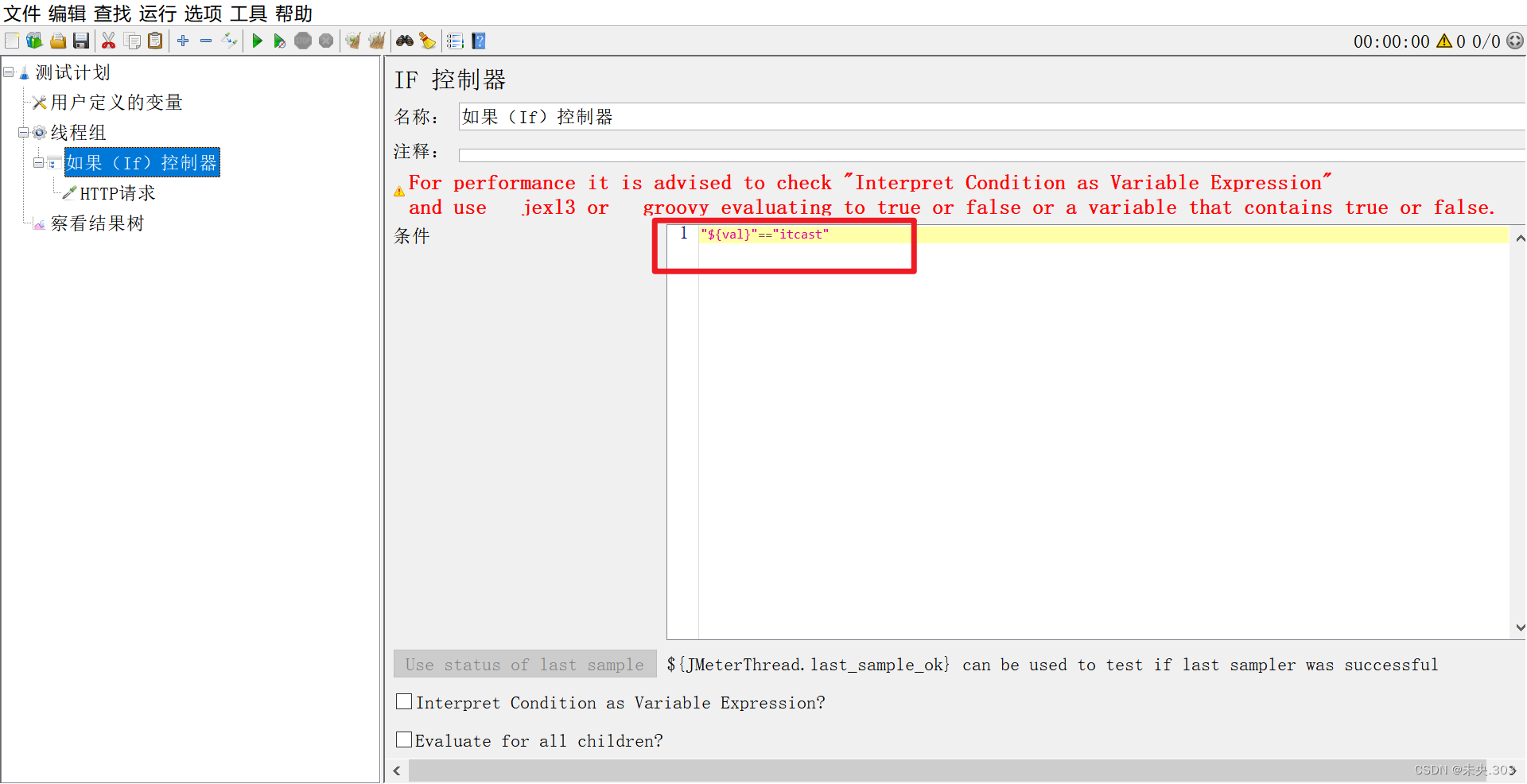The height and width of the screenshot is (784, 1527).
Task: Open the 查找 menu
Action: (113, 14)
